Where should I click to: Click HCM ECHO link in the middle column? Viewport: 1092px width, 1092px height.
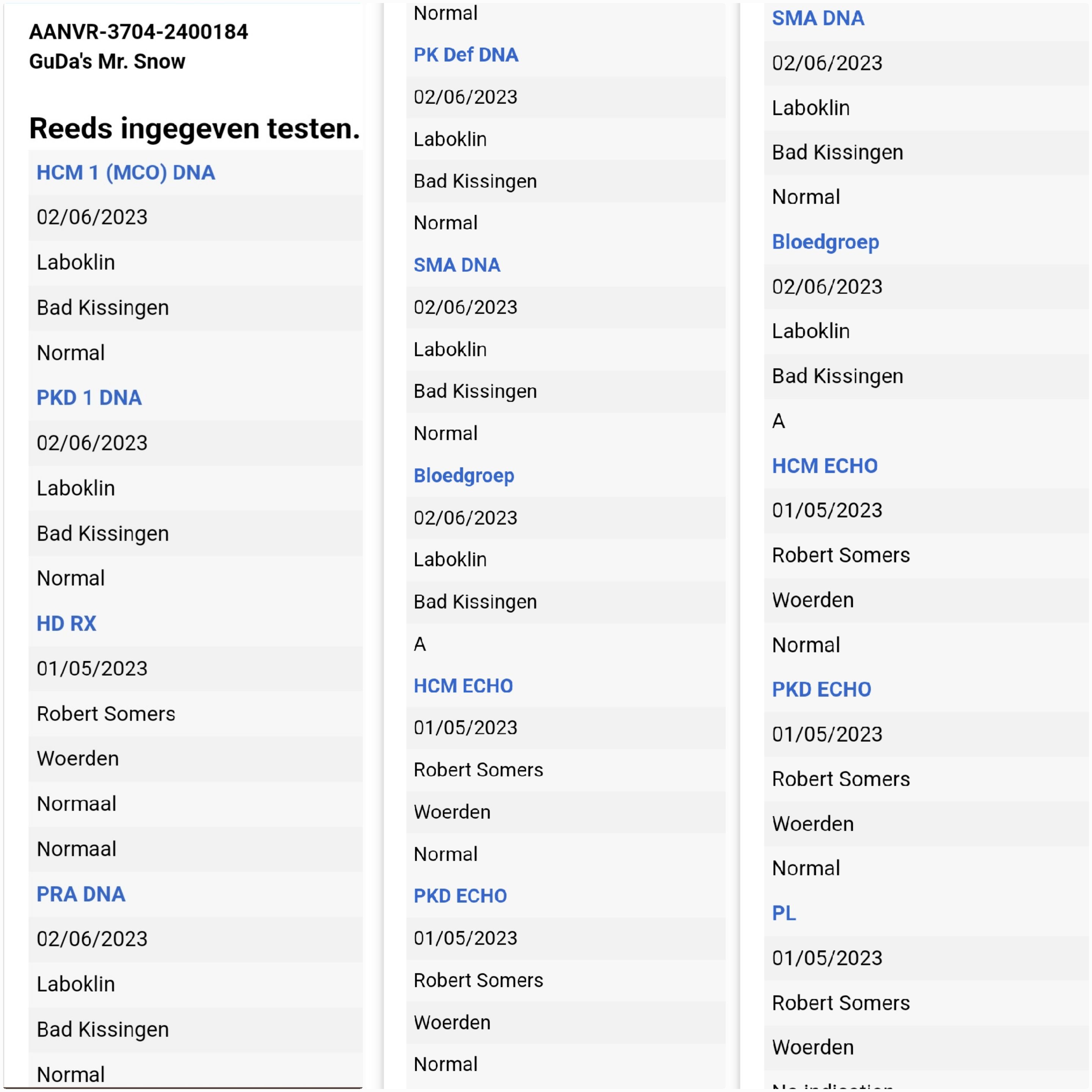[x=463, y=686]
